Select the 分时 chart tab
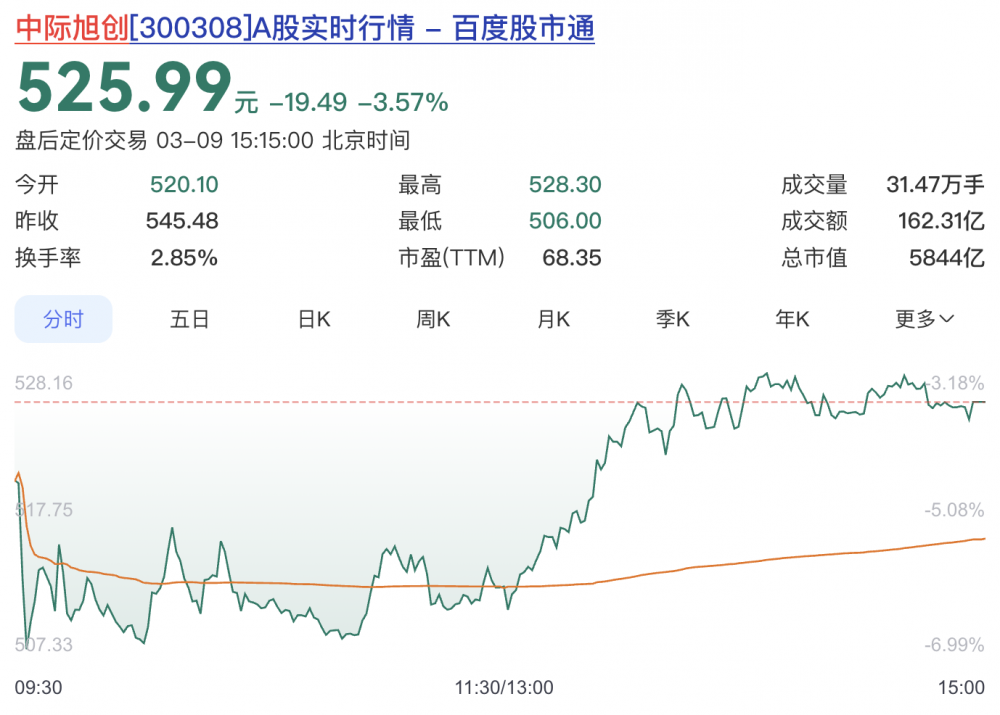This screenshot has width=1000, height=715. tap(63, 319)
